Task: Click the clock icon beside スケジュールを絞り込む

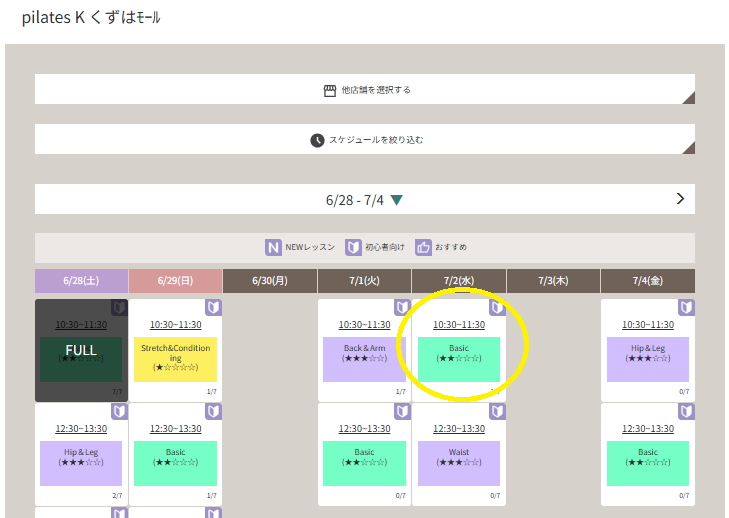Action: pos(317,140)
